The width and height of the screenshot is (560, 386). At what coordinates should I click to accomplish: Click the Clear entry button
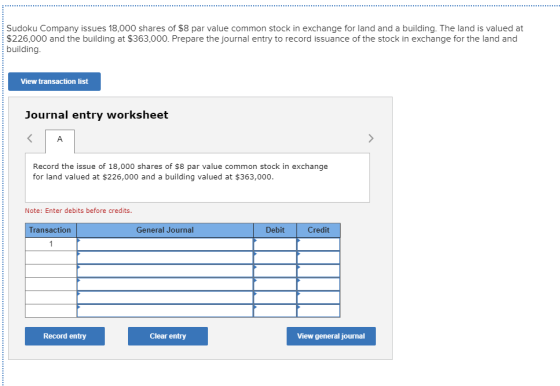tap(168, 336)
